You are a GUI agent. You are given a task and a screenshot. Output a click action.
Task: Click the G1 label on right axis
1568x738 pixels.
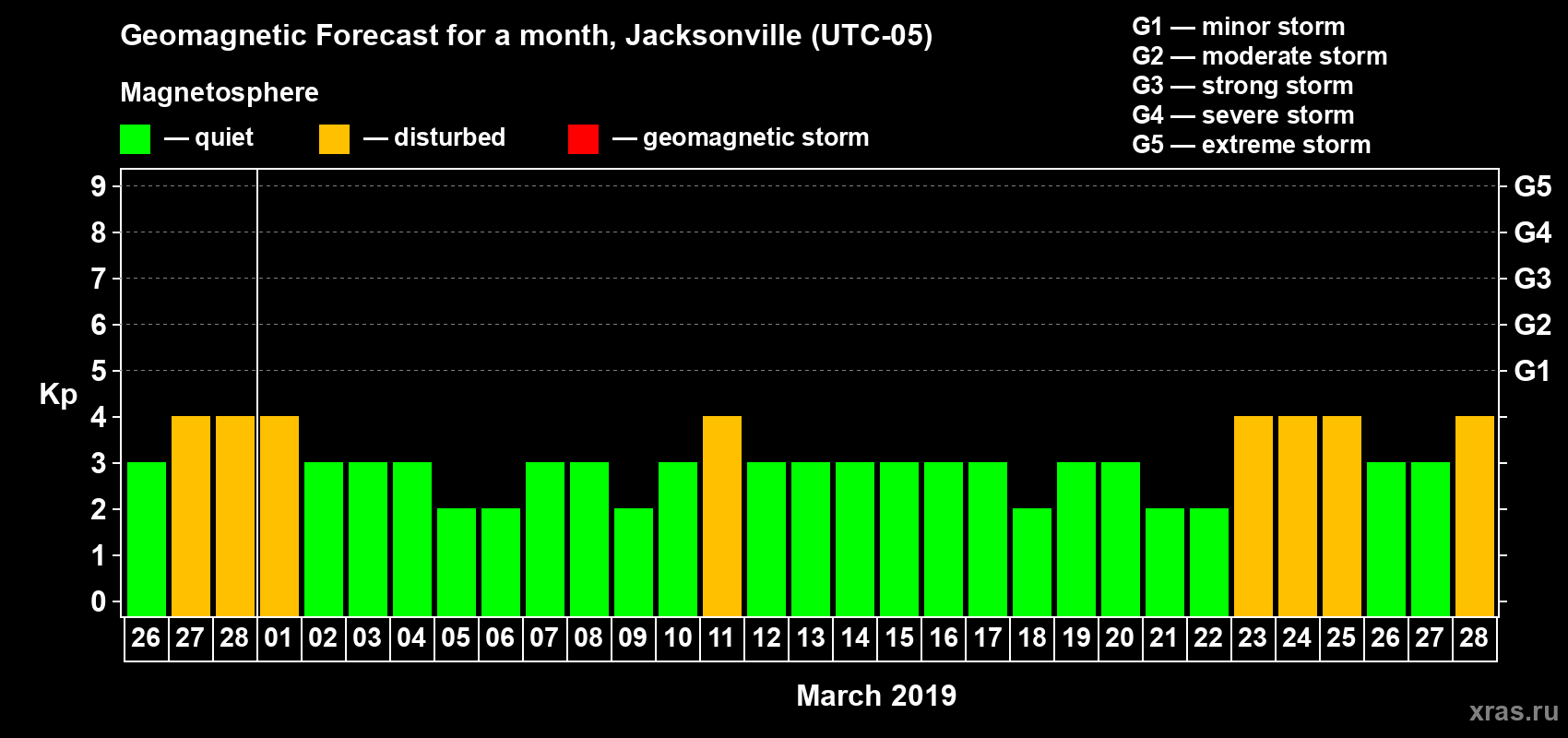pyautogui.click(x=1532, y=371)
